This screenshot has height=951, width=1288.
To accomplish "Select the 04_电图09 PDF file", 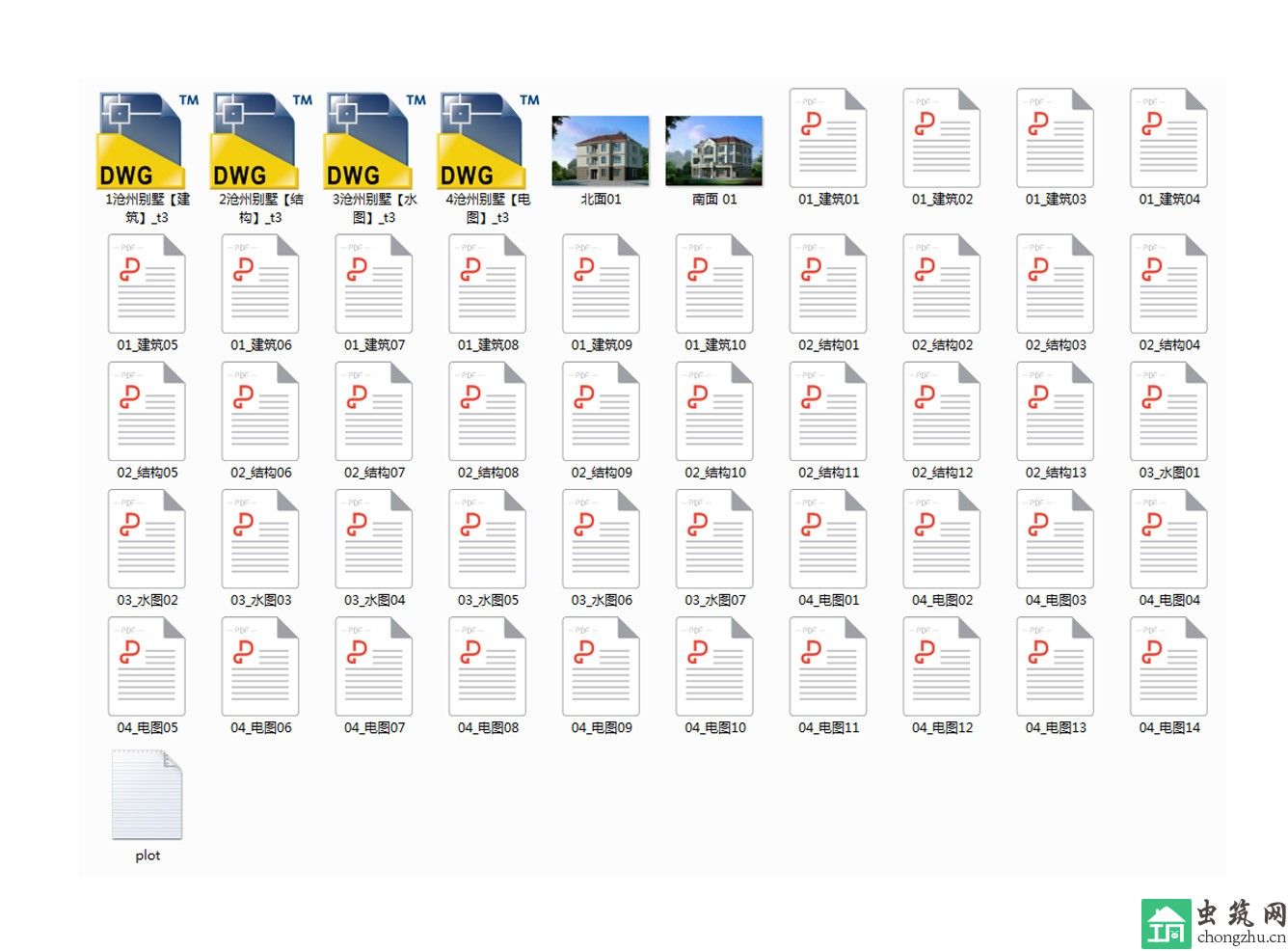I will pyautogui.click(x=601, y=666).
